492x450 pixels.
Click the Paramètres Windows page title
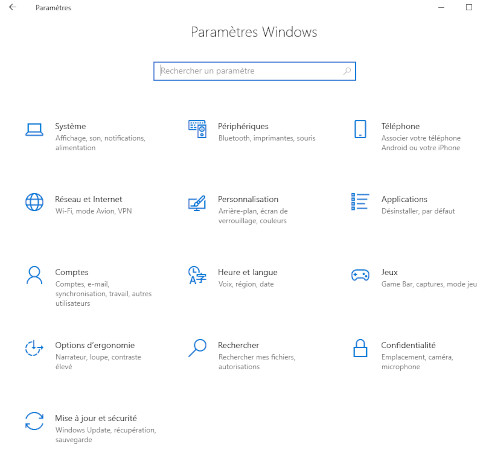point(254,32)
